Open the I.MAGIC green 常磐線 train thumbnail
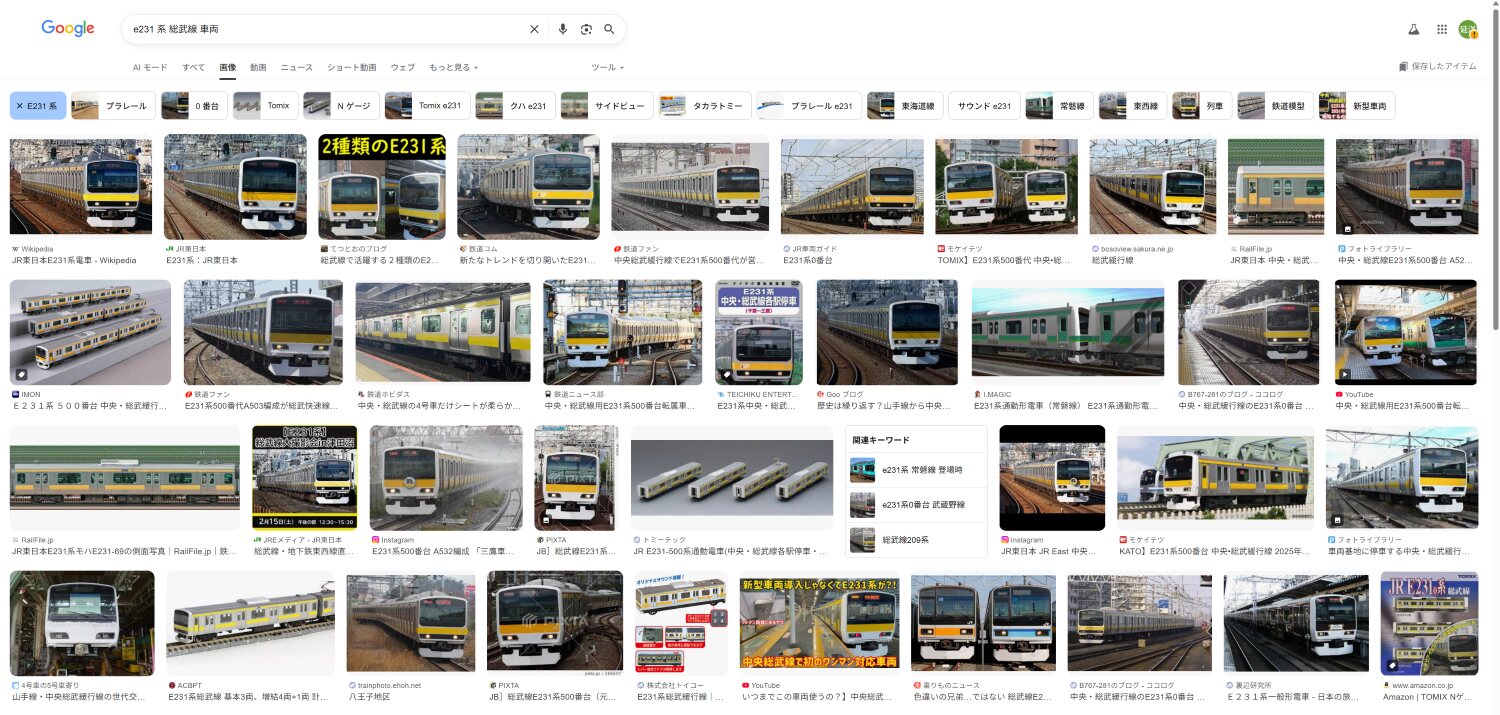 (1068, 333)
